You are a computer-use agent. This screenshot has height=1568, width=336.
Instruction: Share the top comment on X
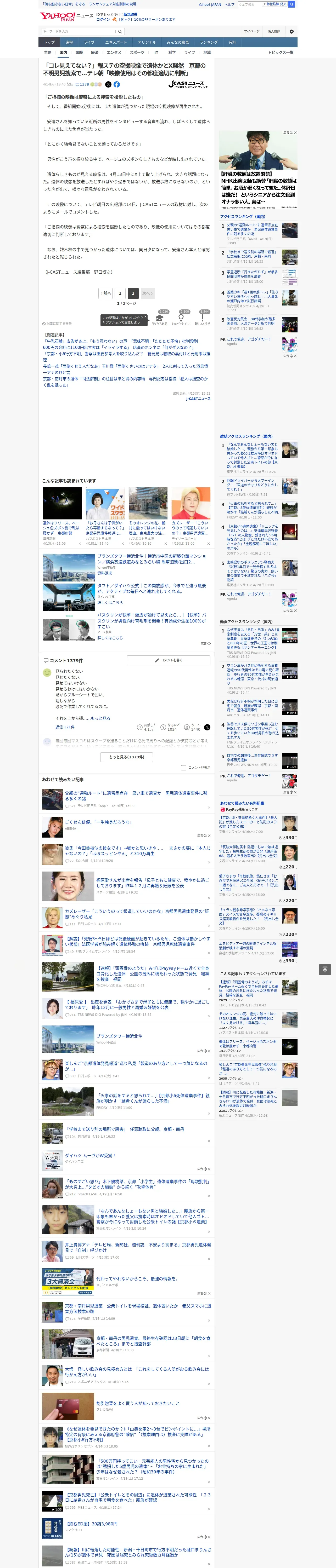click(207, 727)
